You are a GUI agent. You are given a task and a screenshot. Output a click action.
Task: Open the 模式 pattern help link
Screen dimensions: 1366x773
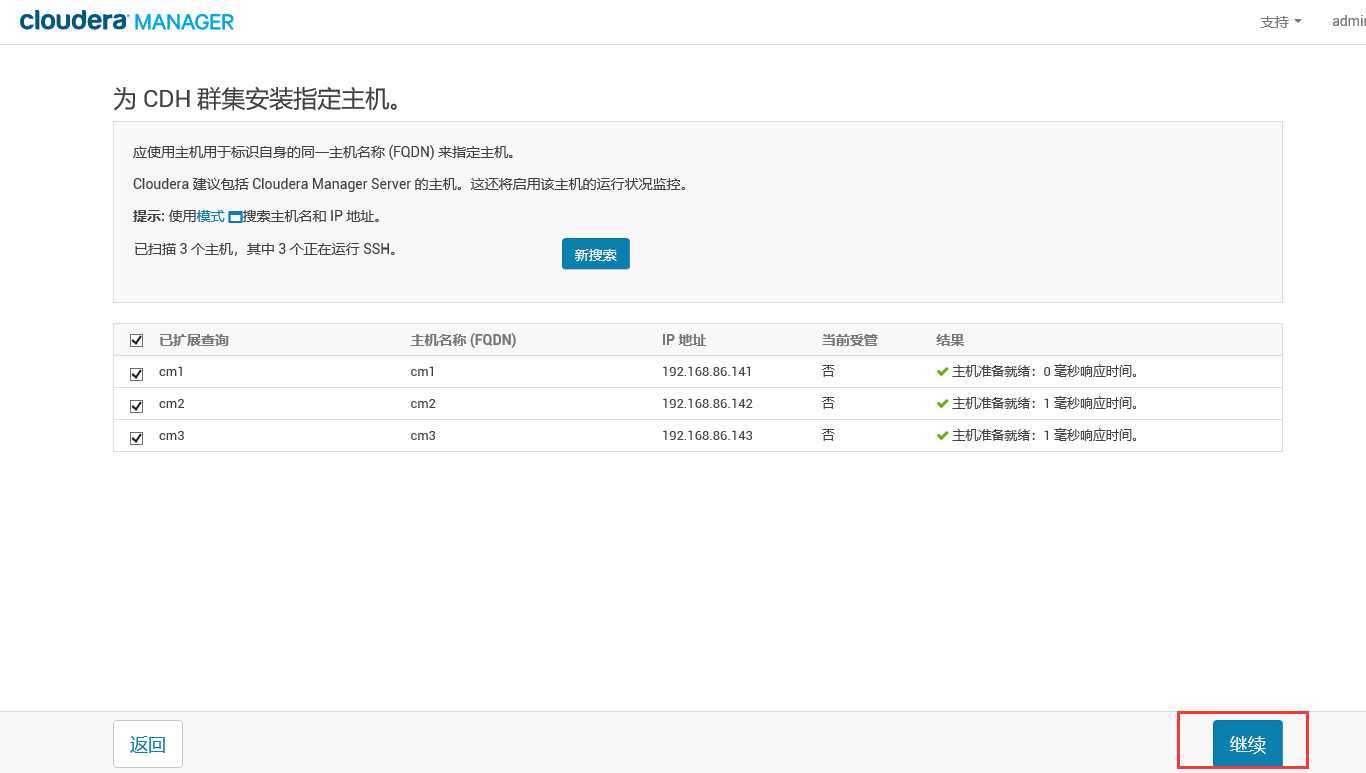point(211,216)
